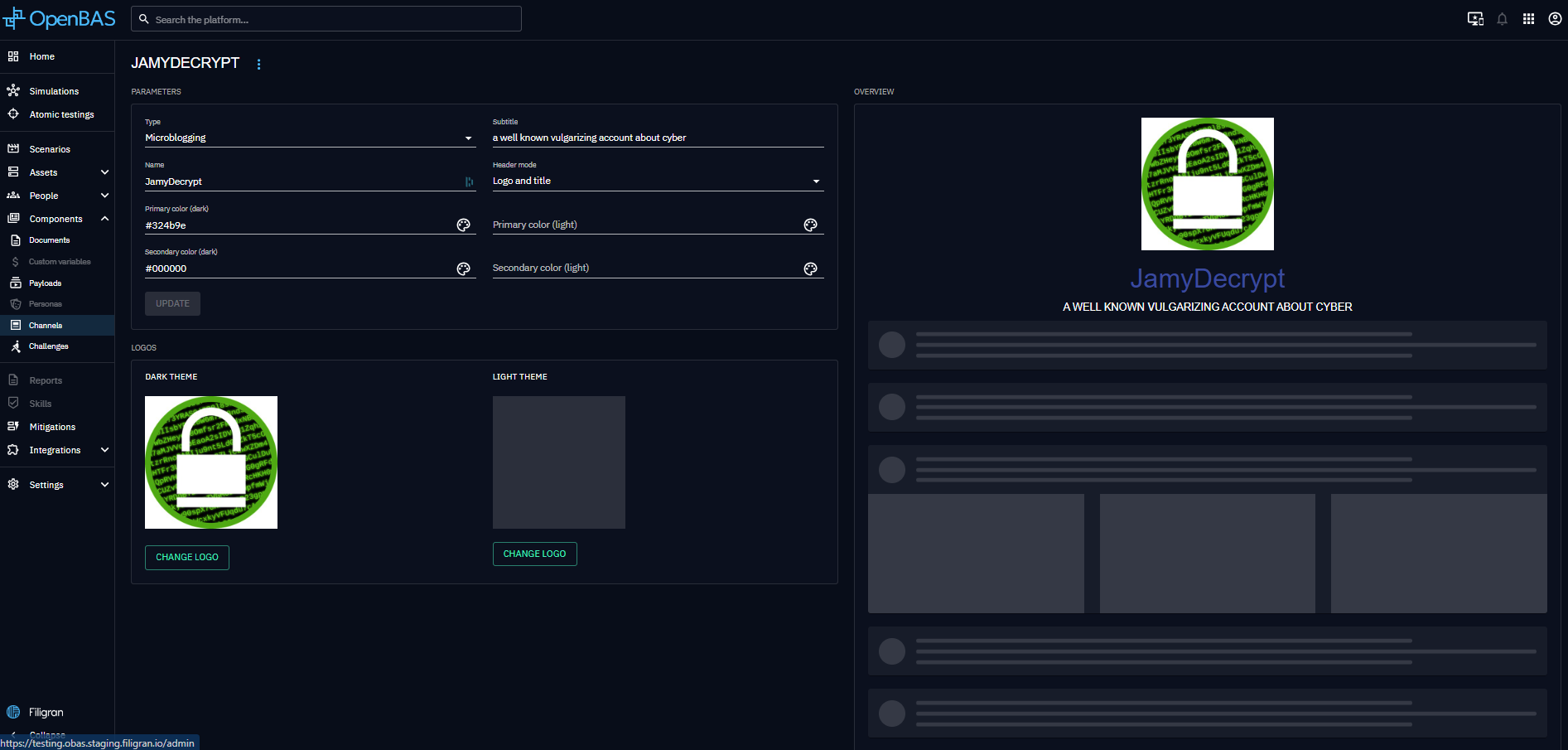Screen dimensions: 1568x750
Task: Collapse the Components section in the sidebar
Action: (x=104, y=219)
